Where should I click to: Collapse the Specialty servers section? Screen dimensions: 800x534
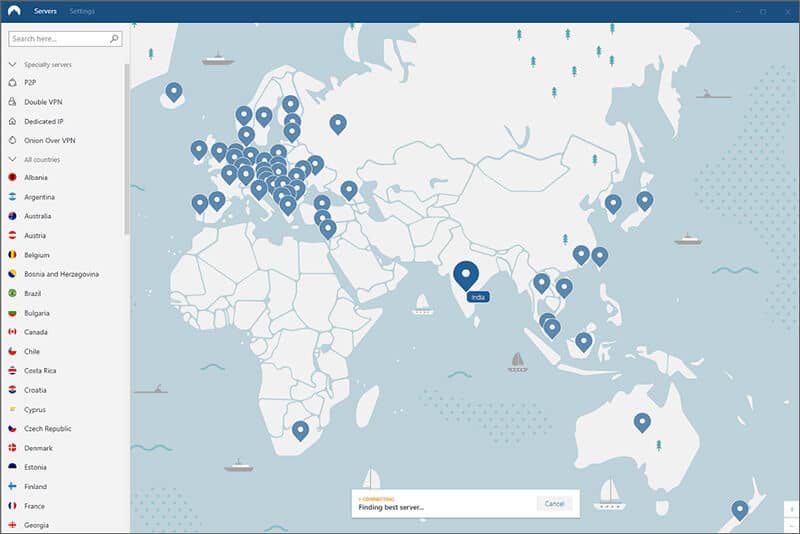(13, 65)
